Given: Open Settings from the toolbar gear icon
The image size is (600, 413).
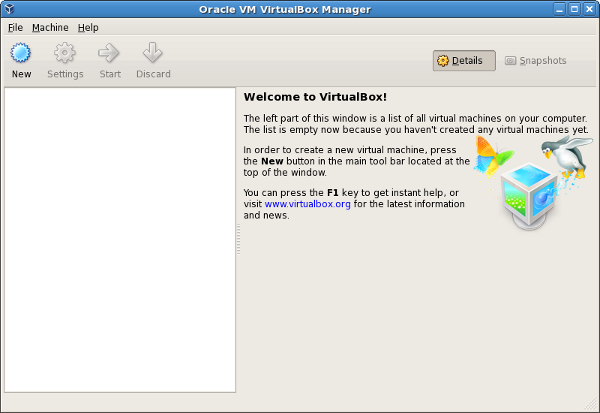Looking at the screenshot, I should [x=65, y=53].
